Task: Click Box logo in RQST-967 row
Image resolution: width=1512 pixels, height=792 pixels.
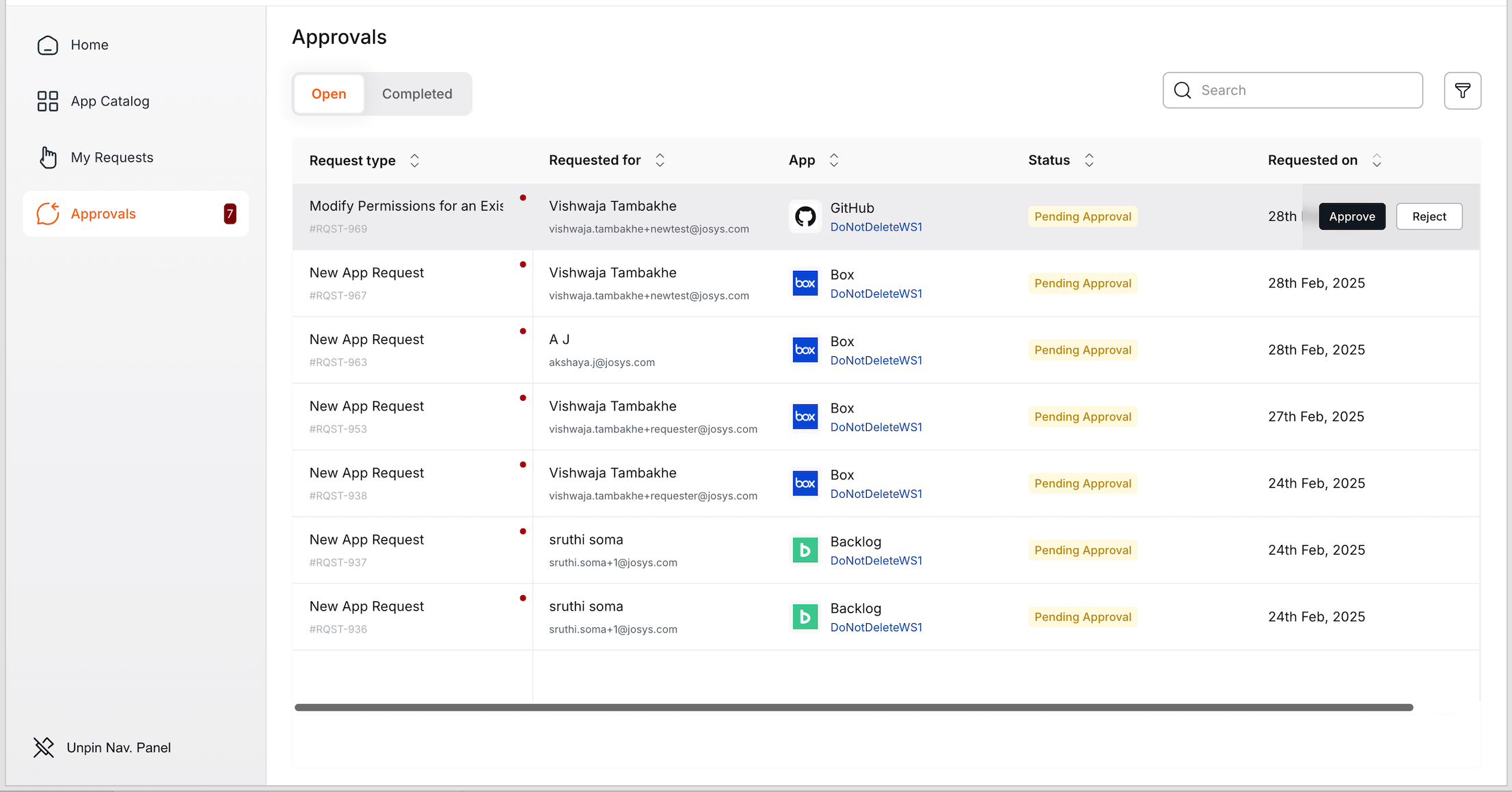Action: (x=805, y=283)
